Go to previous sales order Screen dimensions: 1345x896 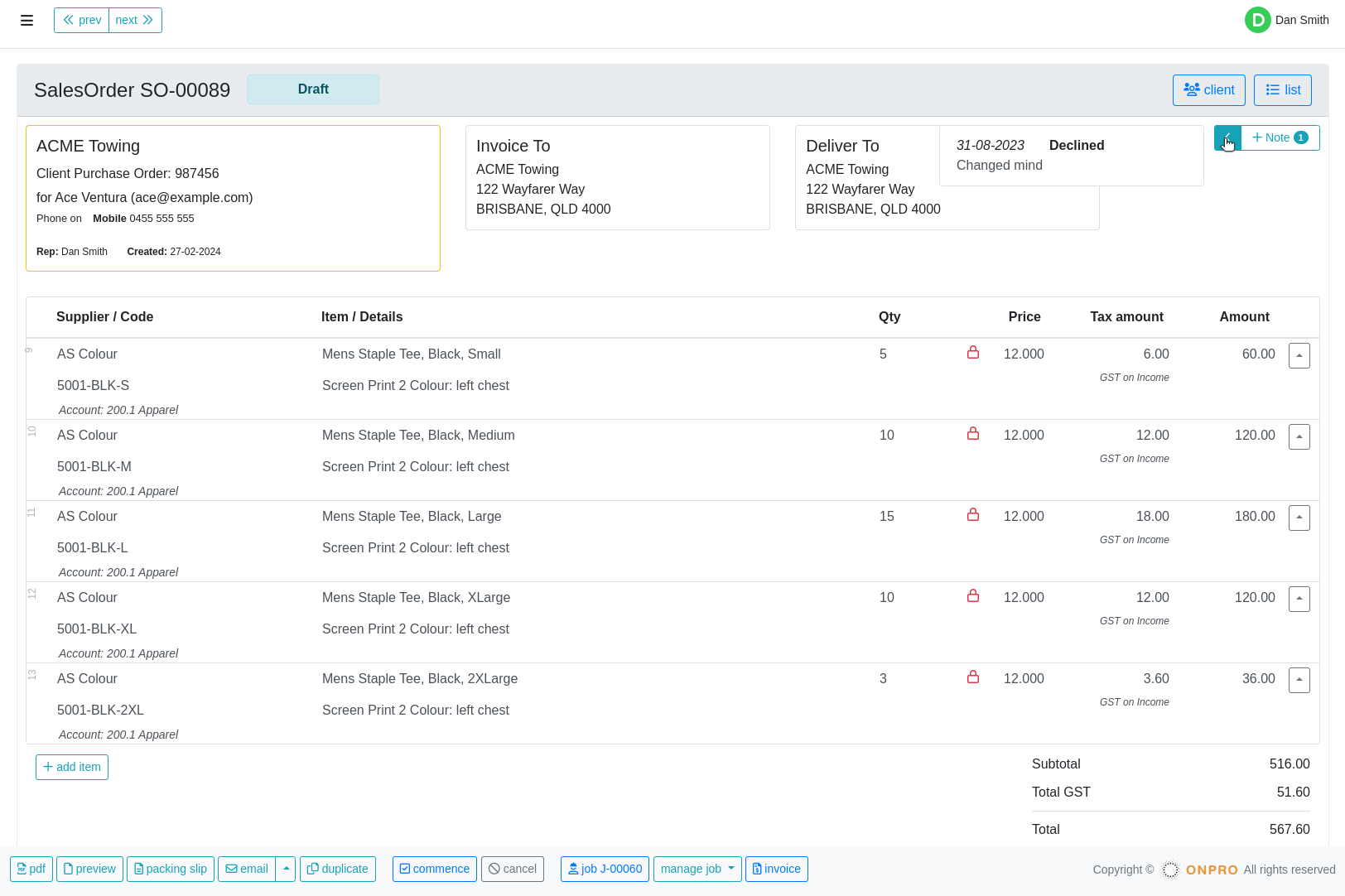pyautogui.click(x=82, y=20)
